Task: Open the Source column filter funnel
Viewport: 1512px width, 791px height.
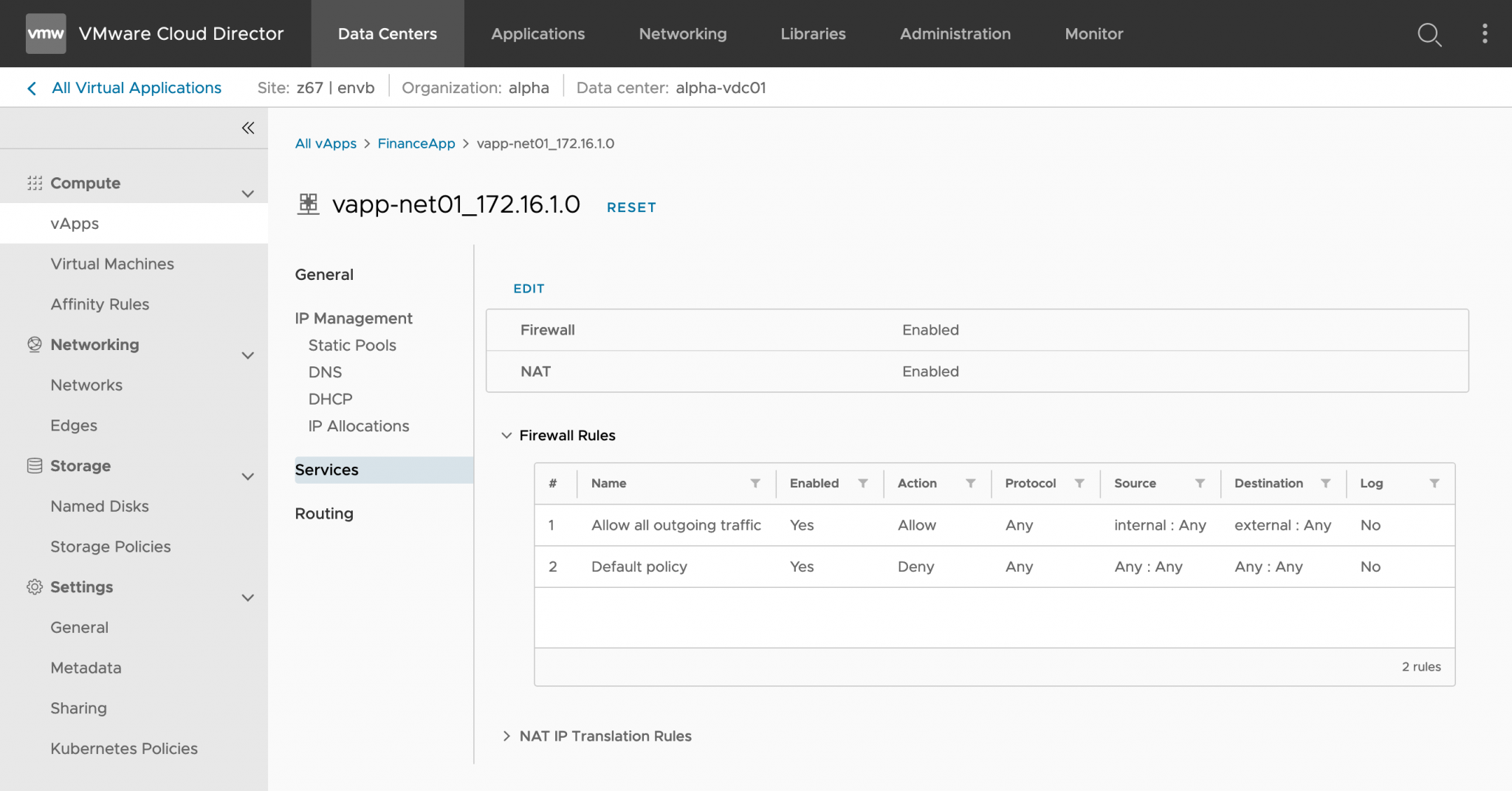Action: (1201, 483)
